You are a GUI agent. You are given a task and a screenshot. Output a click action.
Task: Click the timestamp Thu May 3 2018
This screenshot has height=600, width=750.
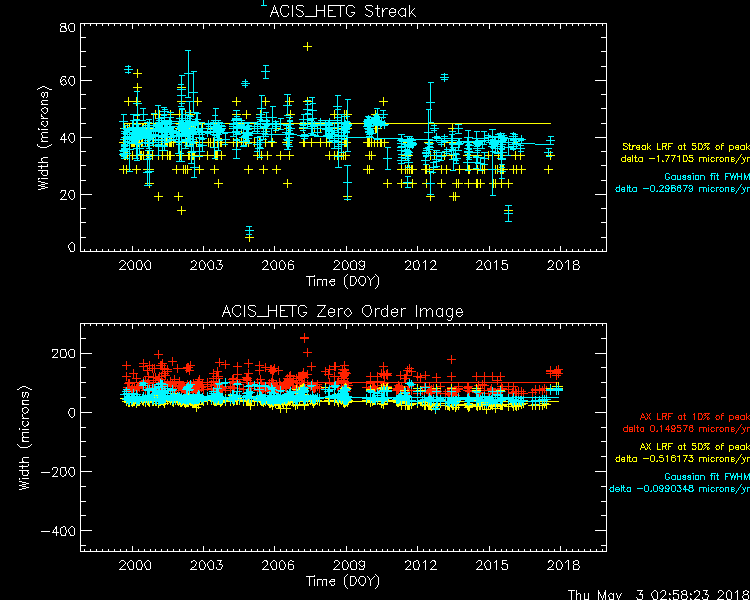click(657, 593)
